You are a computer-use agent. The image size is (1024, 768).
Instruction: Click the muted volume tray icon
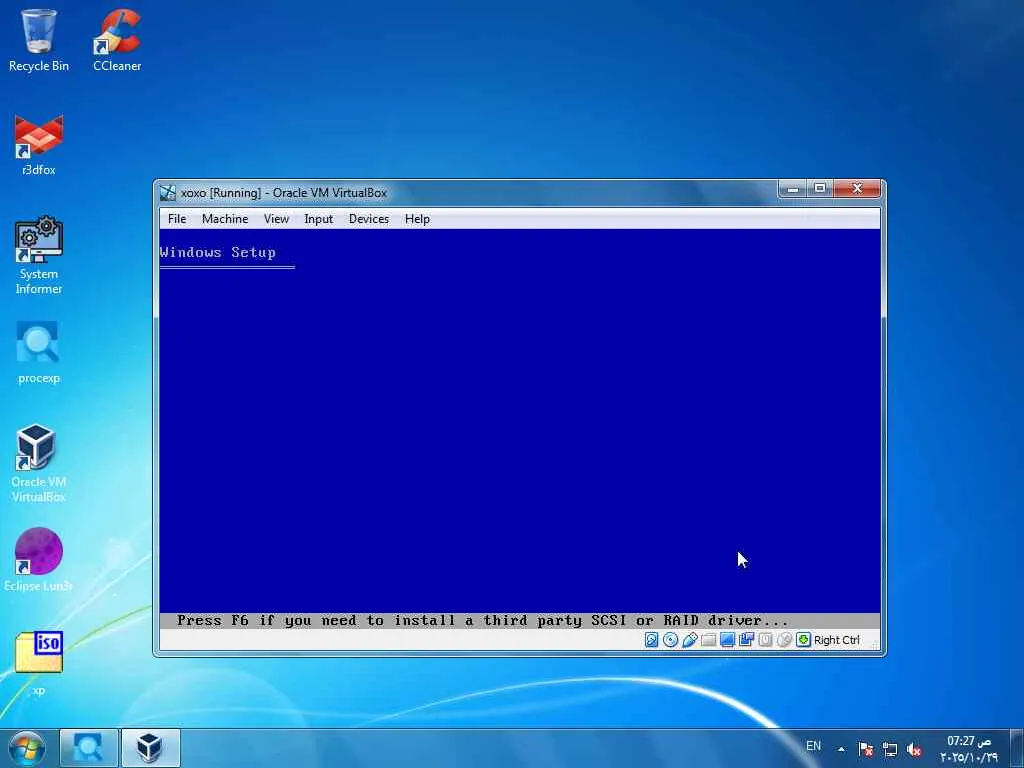914,750
